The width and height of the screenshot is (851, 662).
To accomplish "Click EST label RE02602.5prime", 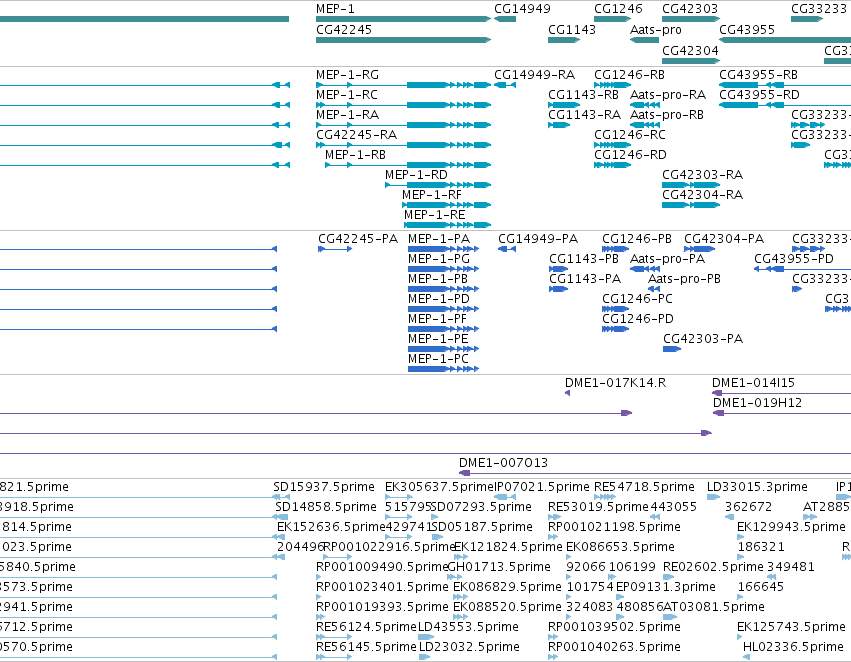I will coord(713,568).
